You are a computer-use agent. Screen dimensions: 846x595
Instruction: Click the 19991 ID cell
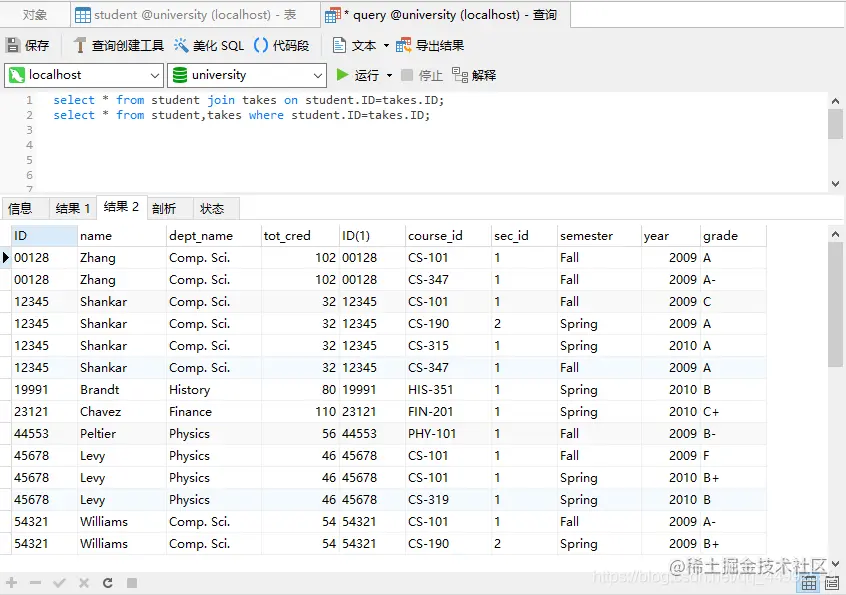coord(44,389)
